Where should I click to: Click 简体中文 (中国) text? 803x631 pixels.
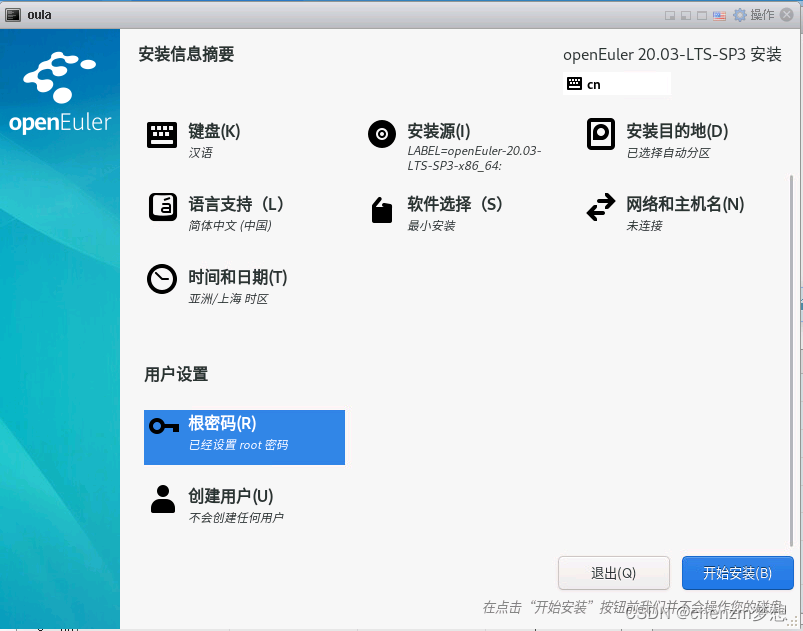230,226
